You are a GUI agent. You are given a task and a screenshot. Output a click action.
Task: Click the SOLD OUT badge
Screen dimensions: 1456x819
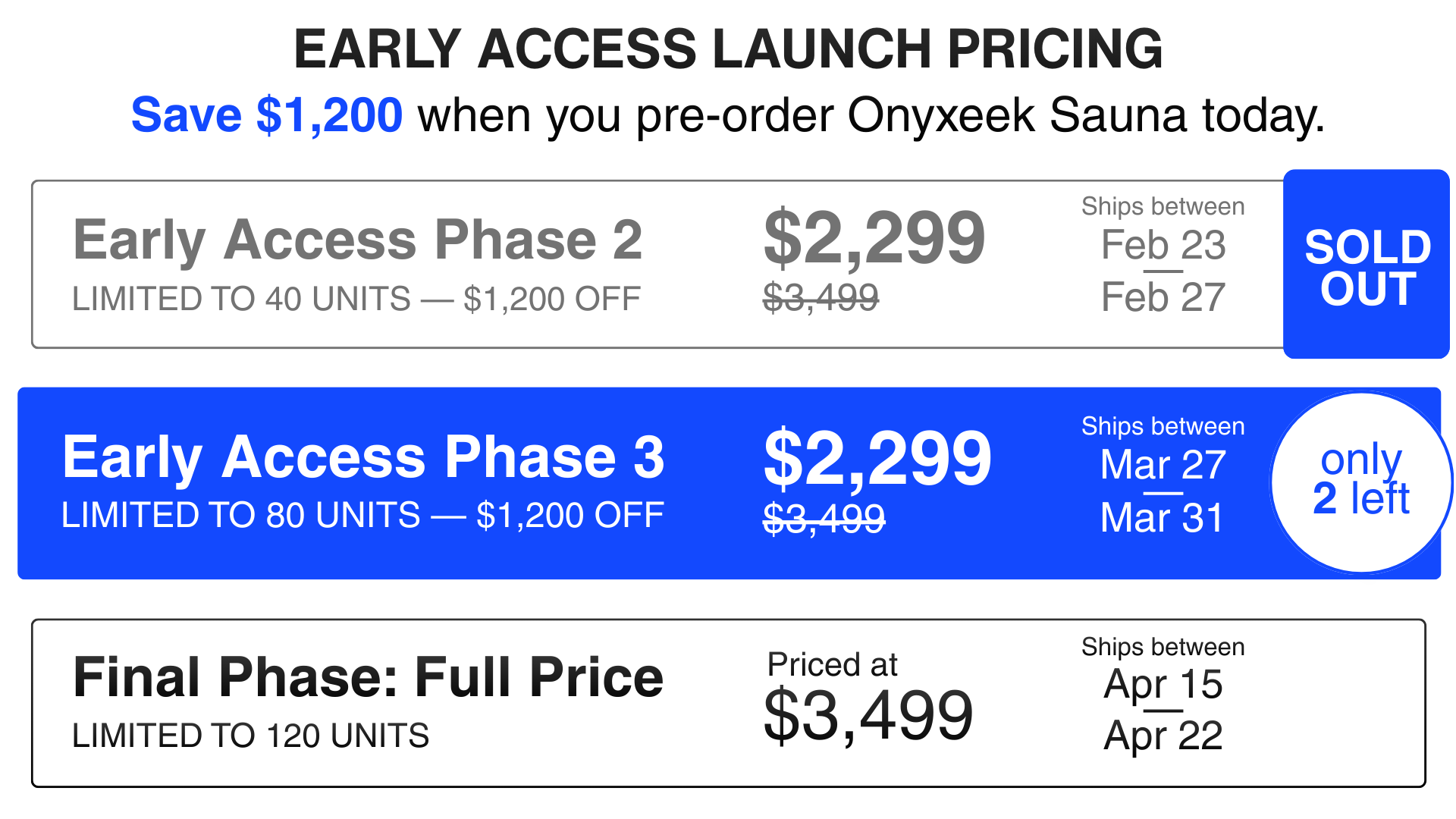click(x=1367, y=265)
